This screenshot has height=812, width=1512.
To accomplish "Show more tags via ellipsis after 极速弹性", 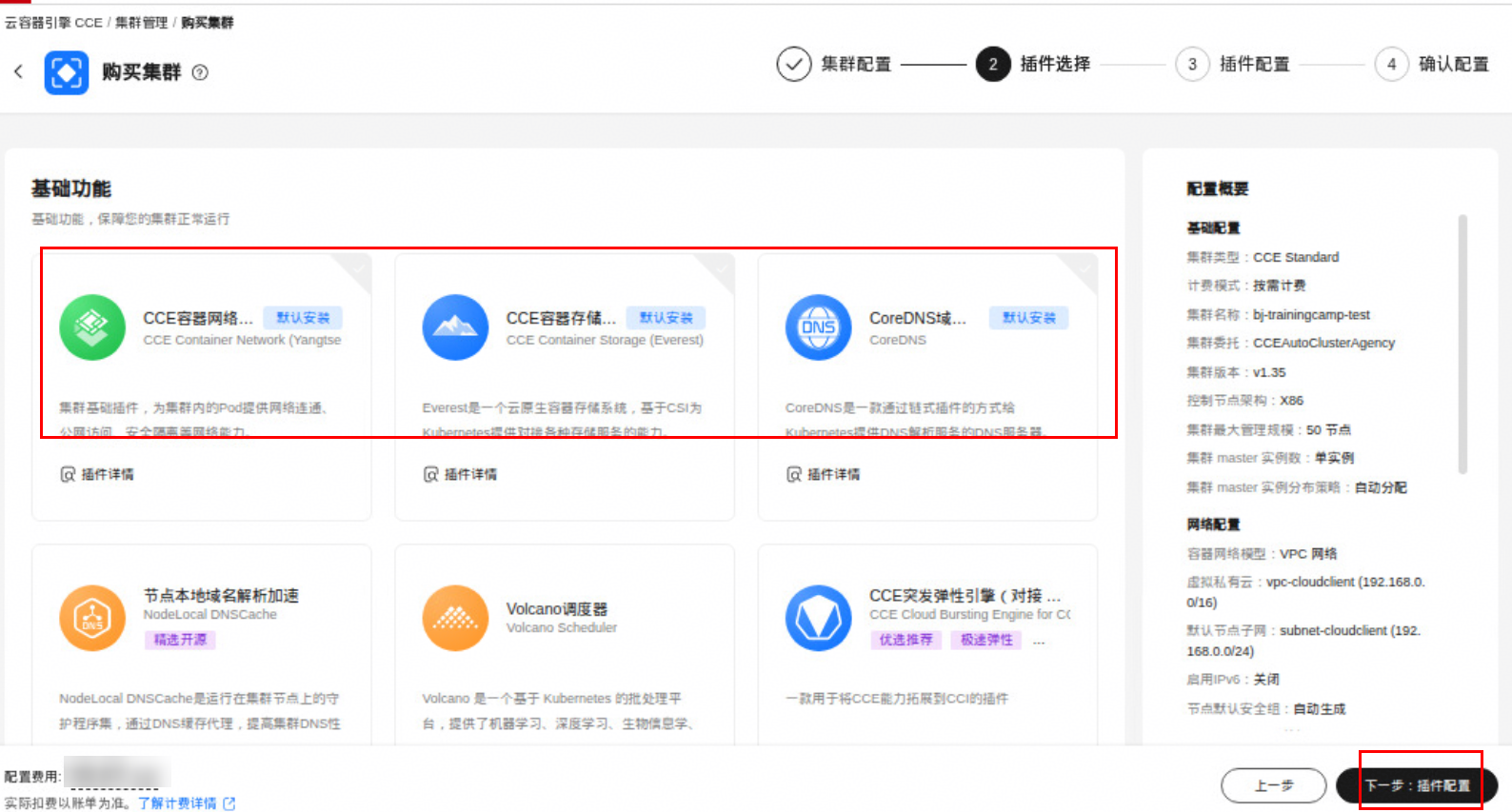I will tap(1039, 641).
